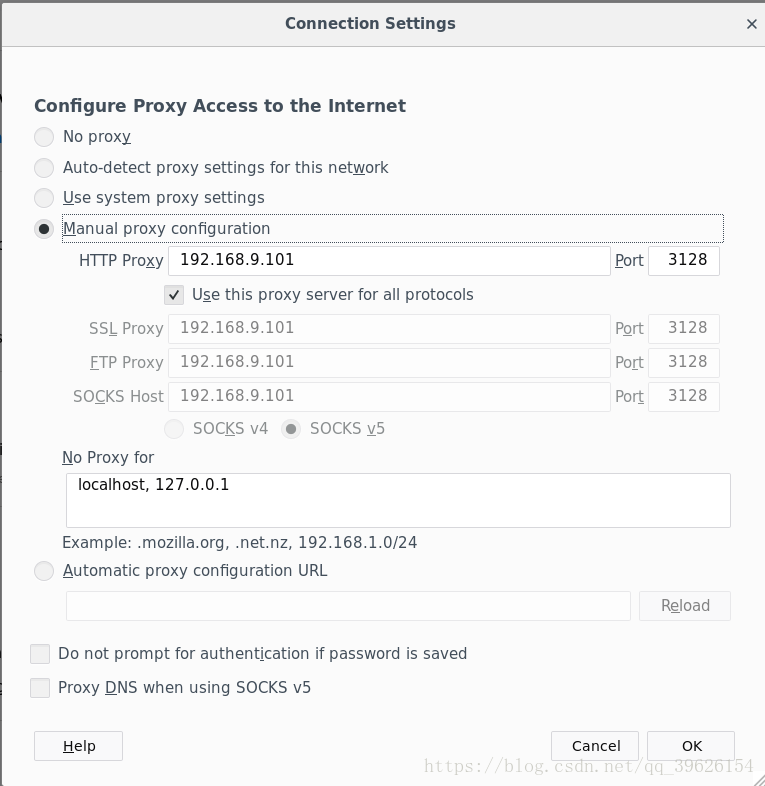This screenshot has height=786, width=765.
Task: Open the Help button
Action: click(78, 746)
